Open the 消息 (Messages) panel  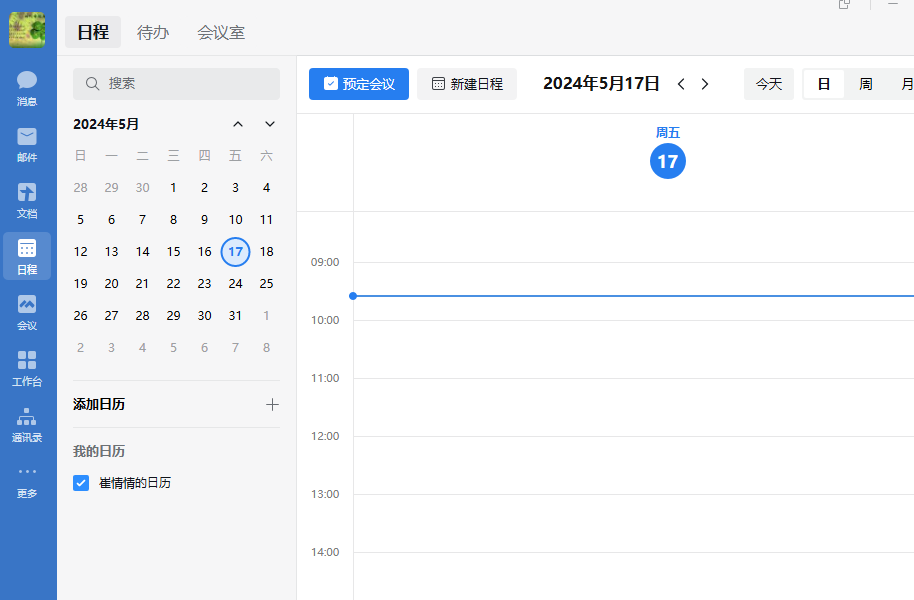[x=27, y=90]
